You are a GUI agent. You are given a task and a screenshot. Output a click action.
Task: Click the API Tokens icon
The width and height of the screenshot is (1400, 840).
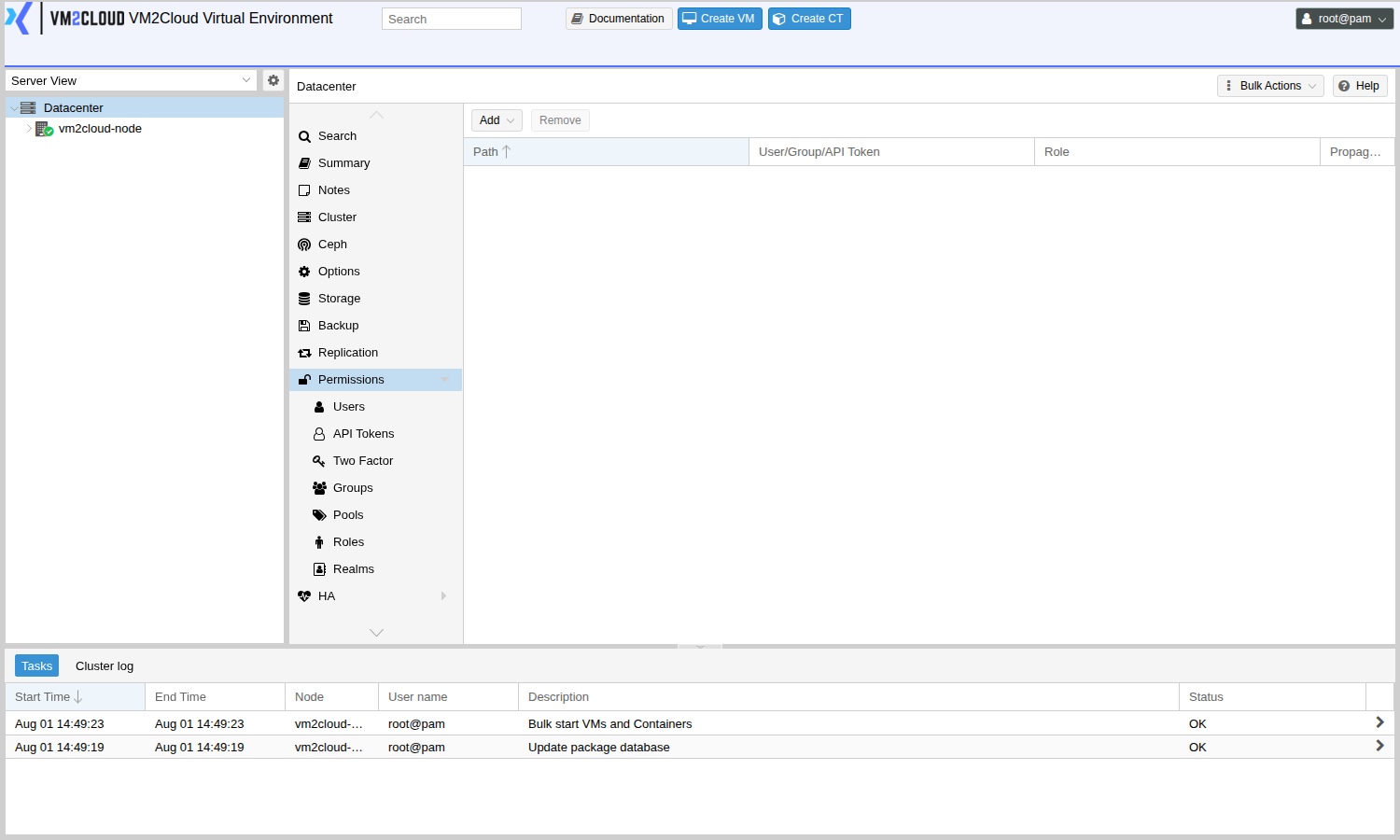point(319,434)
